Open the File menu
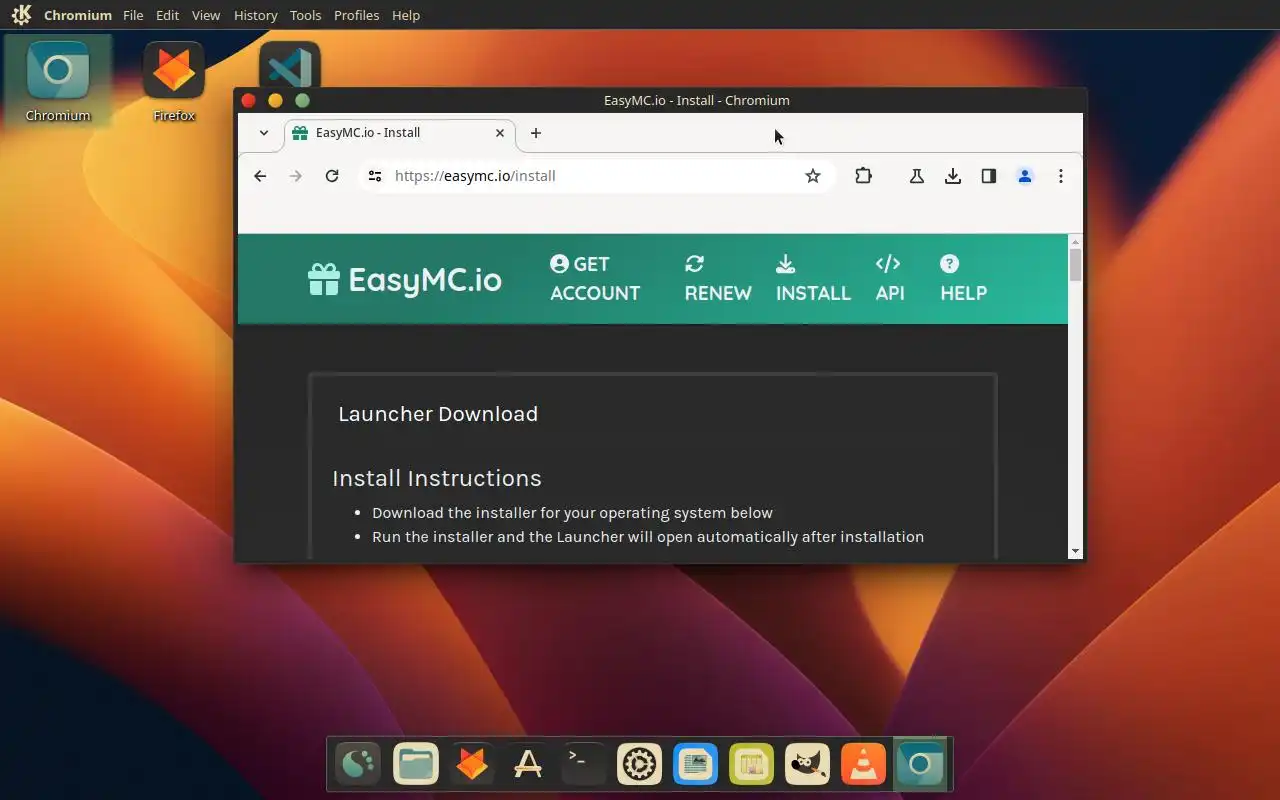 tap(133, 15)
